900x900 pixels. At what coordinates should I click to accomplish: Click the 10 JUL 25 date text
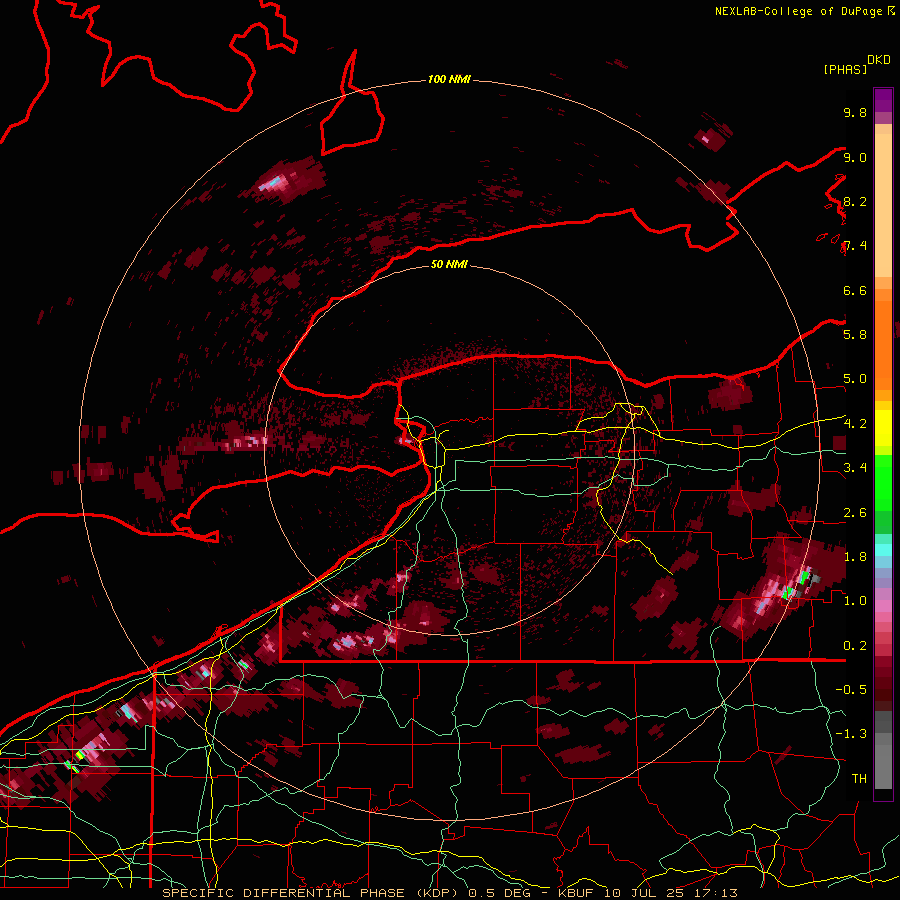tap(645, 893)
